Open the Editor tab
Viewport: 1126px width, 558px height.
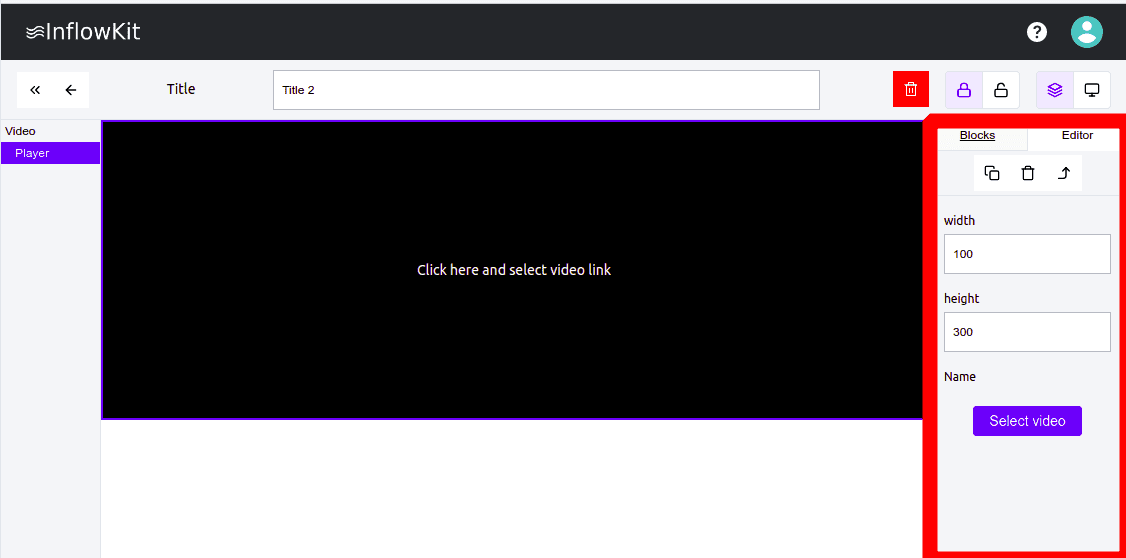click(x=1077, y=135)
